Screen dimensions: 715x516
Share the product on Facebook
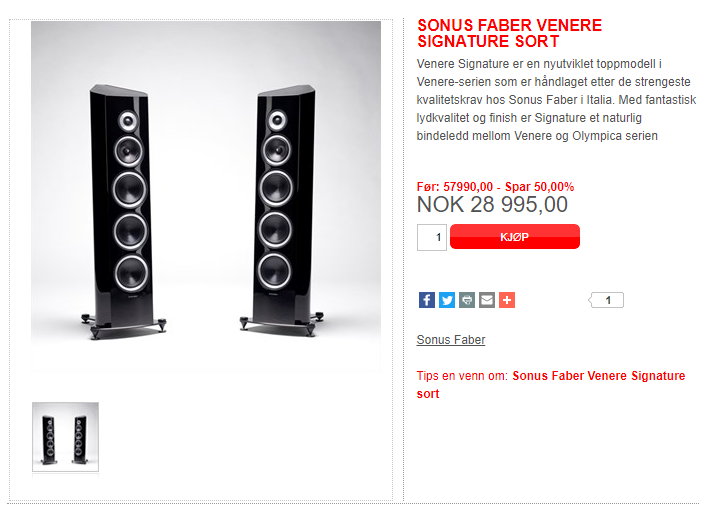(x=426, y=300)
